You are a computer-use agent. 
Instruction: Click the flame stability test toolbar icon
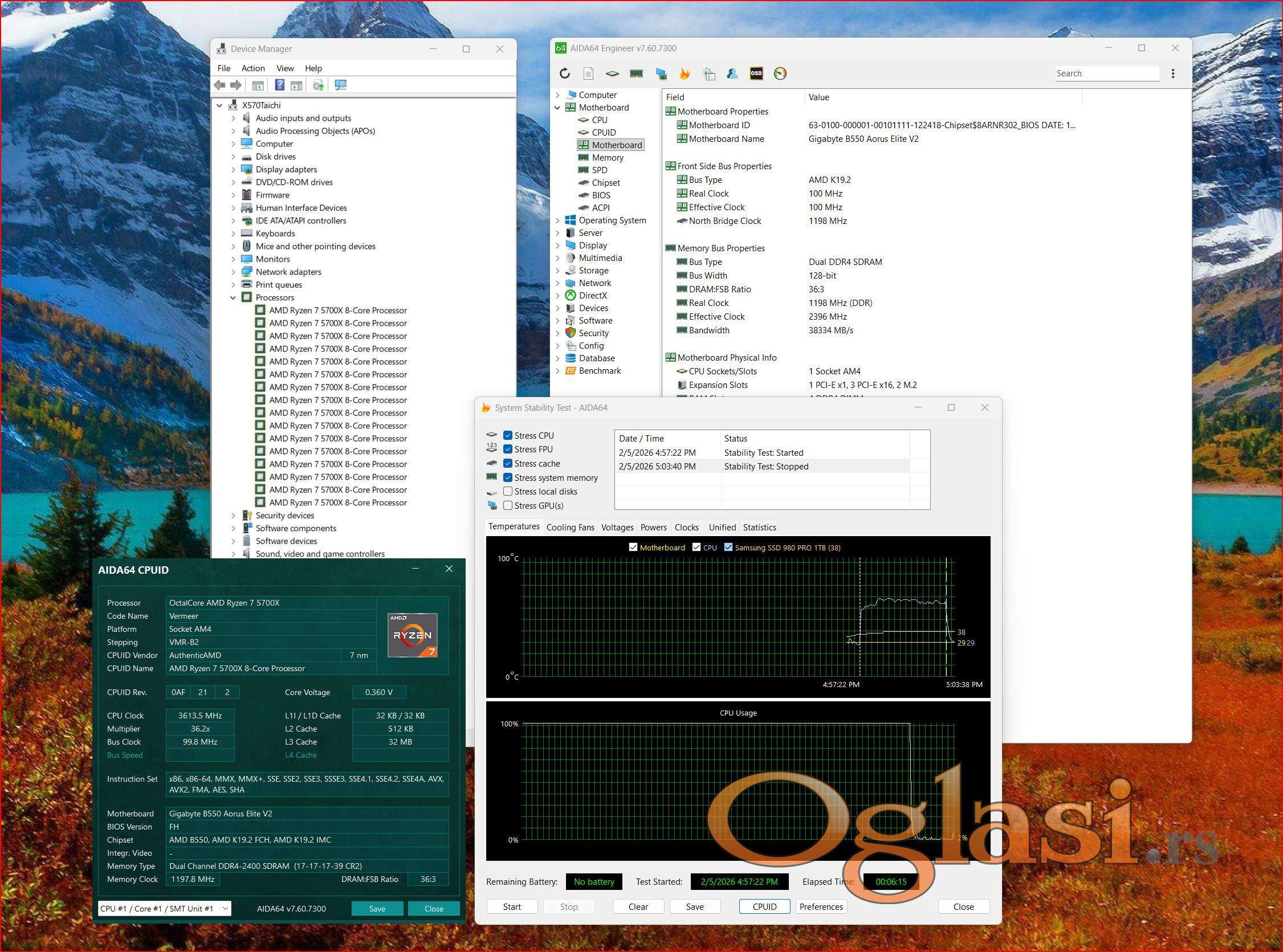(685, 73)
